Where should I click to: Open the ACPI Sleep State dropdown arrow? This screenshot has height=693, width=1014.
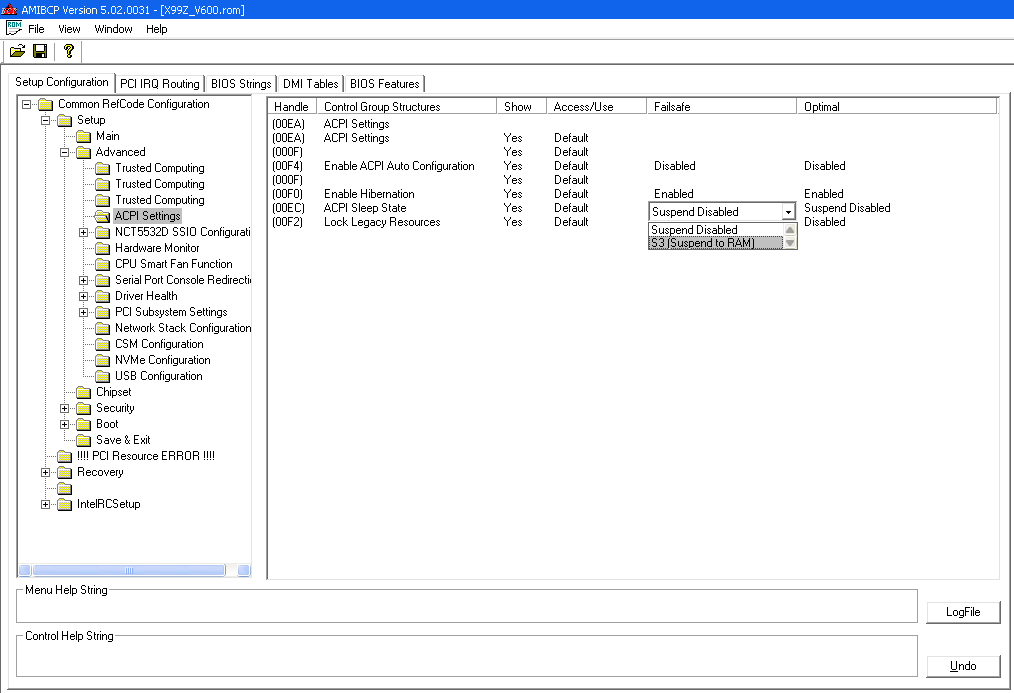click(x=788, y=212)
